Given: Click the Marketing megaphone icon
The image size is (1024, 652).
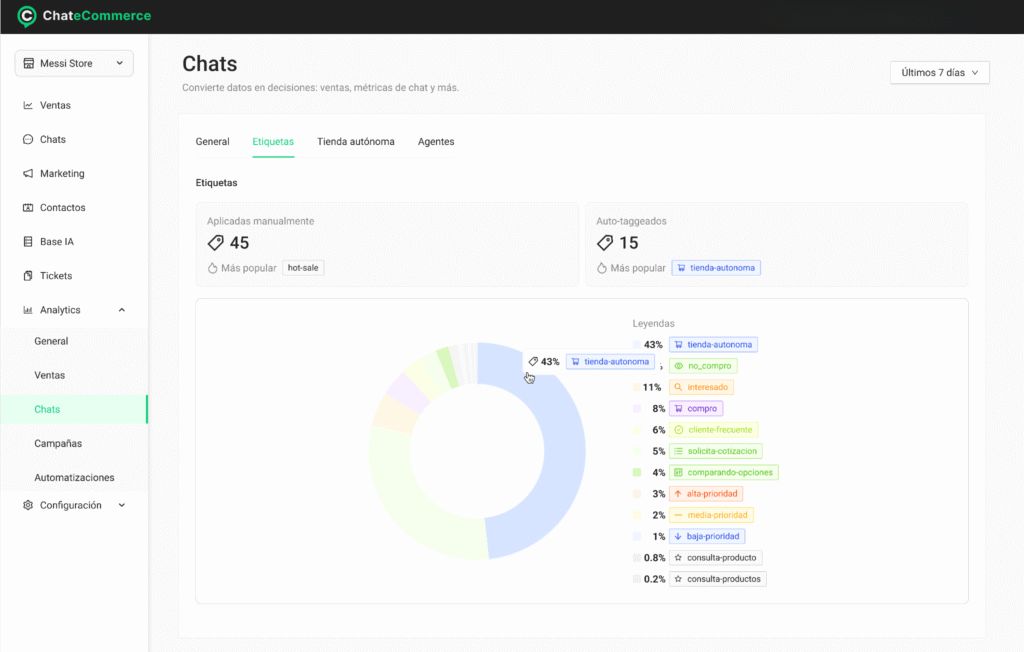Looking at the screenshot, I should point(26,173).
